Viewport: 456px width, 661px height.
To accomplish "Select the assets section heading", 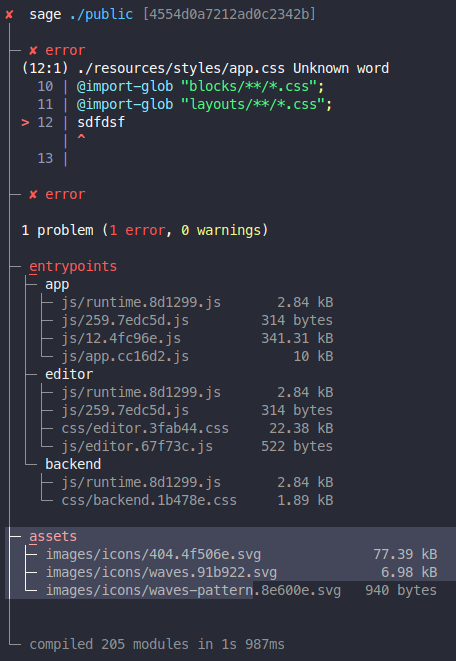I will click(53, 536).
